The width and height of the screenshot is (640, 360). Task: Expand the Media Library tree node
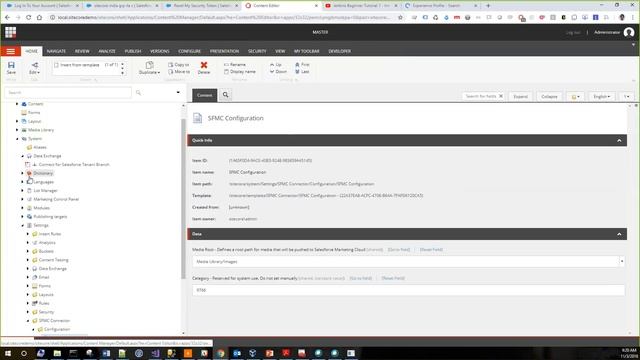click(17, 130)
